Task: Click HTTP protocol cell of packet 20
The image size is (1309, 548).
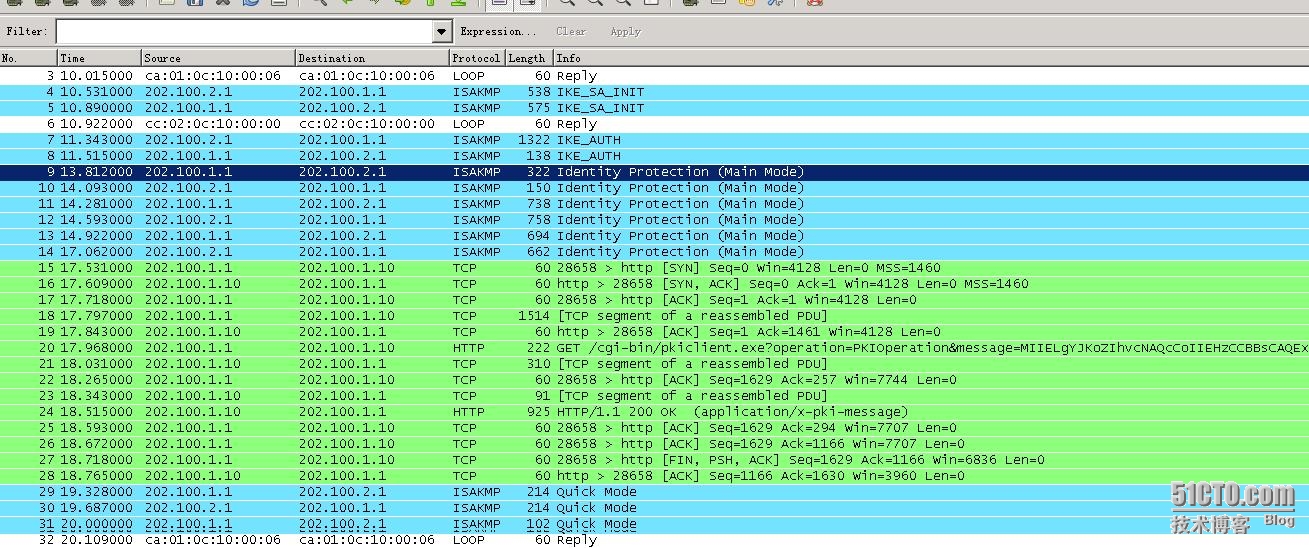Action: 468,348
